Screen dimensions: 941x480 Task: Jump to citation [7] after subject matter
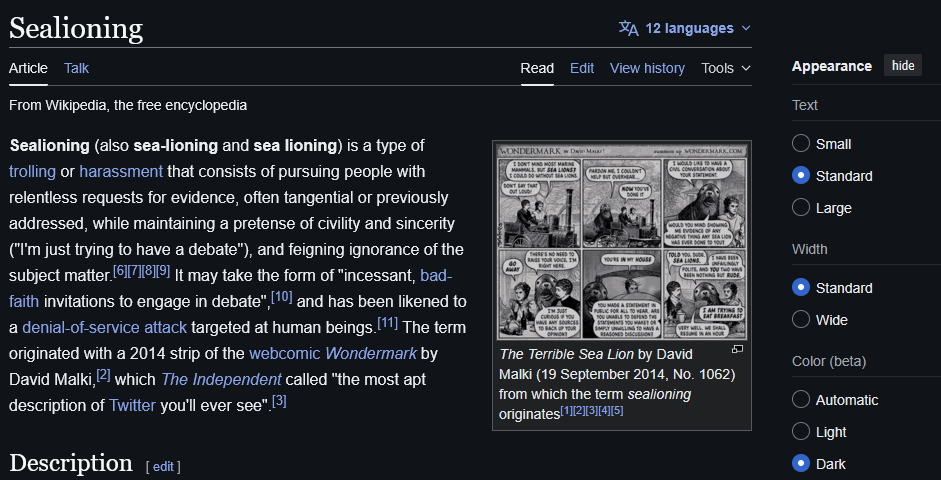[x=134, y=271]
